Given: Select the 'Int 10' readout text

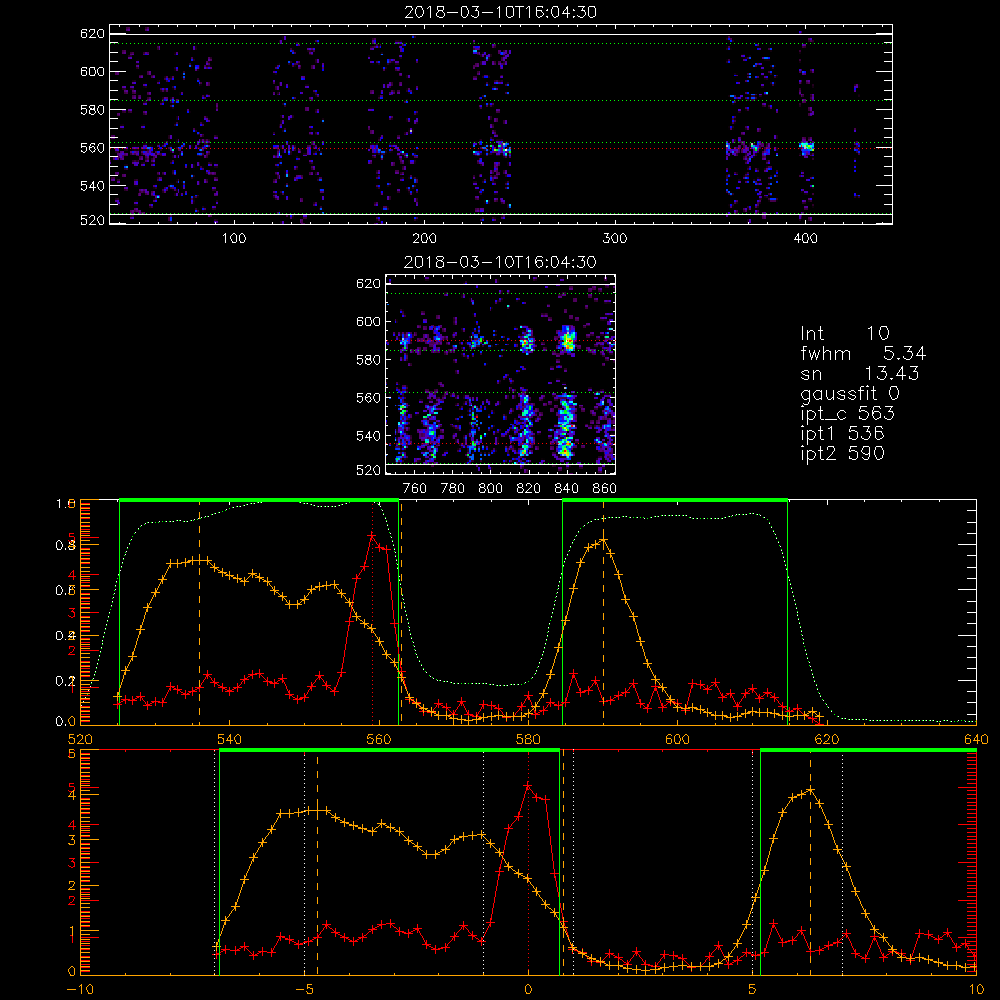Looking at the screenshot, I should click(845, 333).
